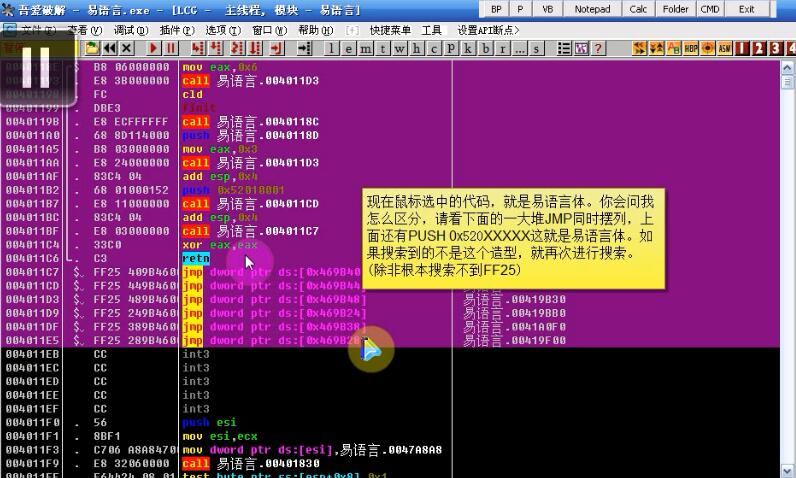The image size is (796, 478).
Task: Click the red number 1 toolbar button
Action: (742, 48)
